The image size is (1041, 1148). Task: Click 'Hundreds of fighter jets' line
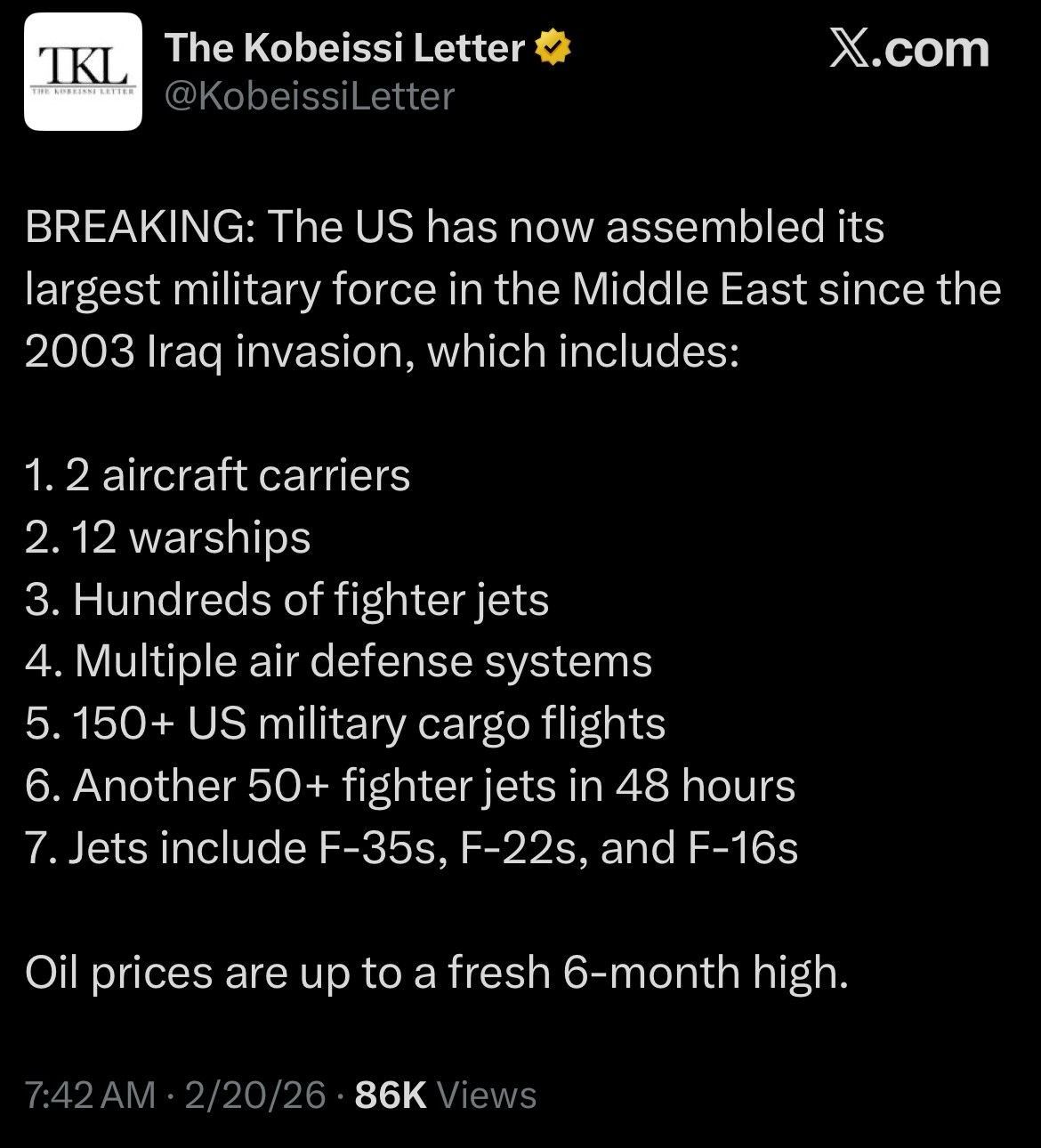point(286,601)
